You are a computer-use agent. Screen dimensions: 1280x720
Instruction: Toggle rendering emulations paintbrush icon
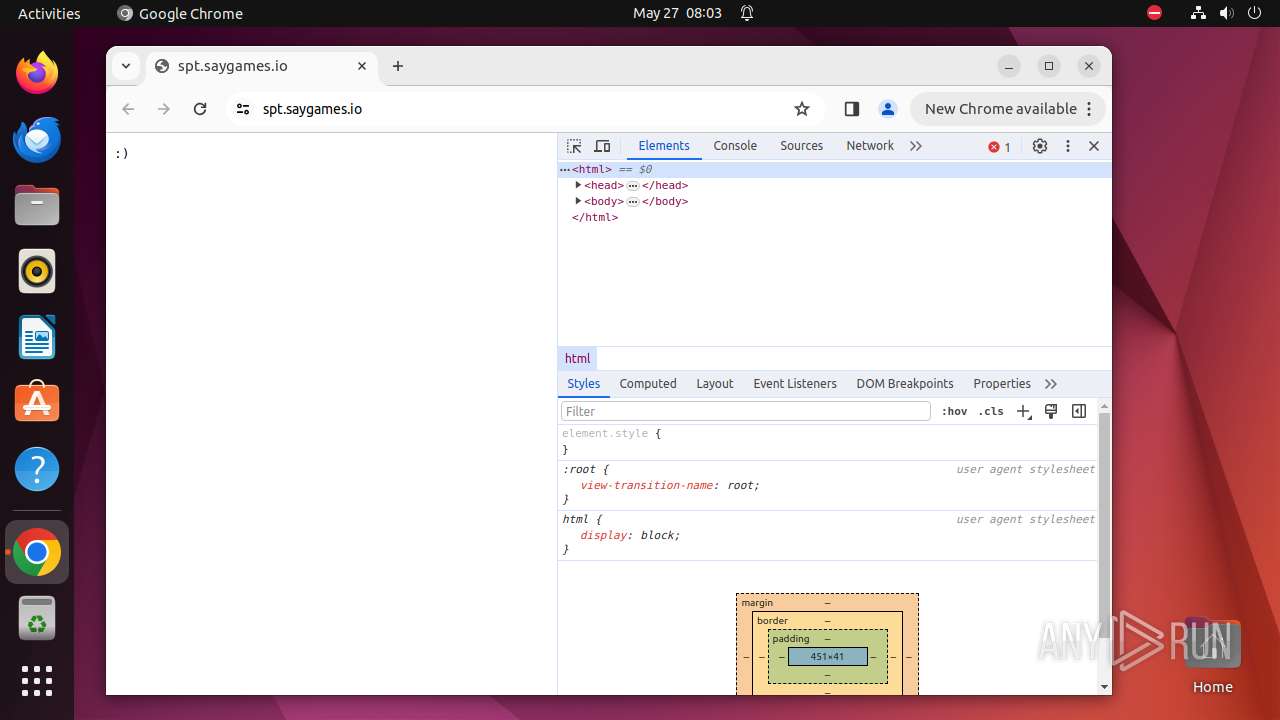click(1051, 411)
